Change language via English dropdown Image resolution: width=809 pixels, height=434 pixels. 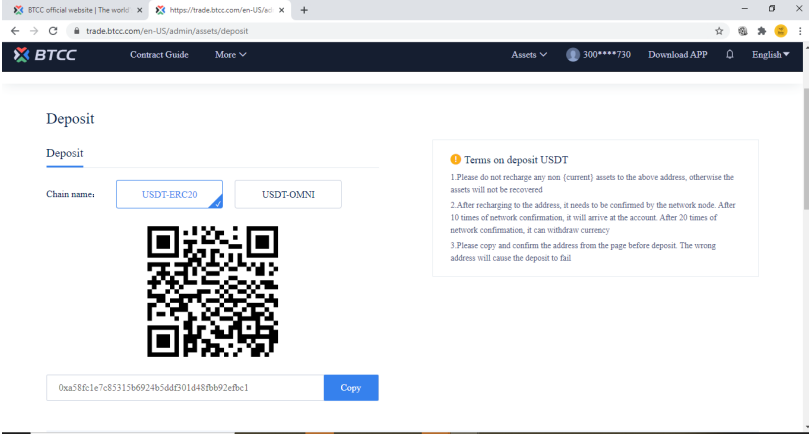770,55
